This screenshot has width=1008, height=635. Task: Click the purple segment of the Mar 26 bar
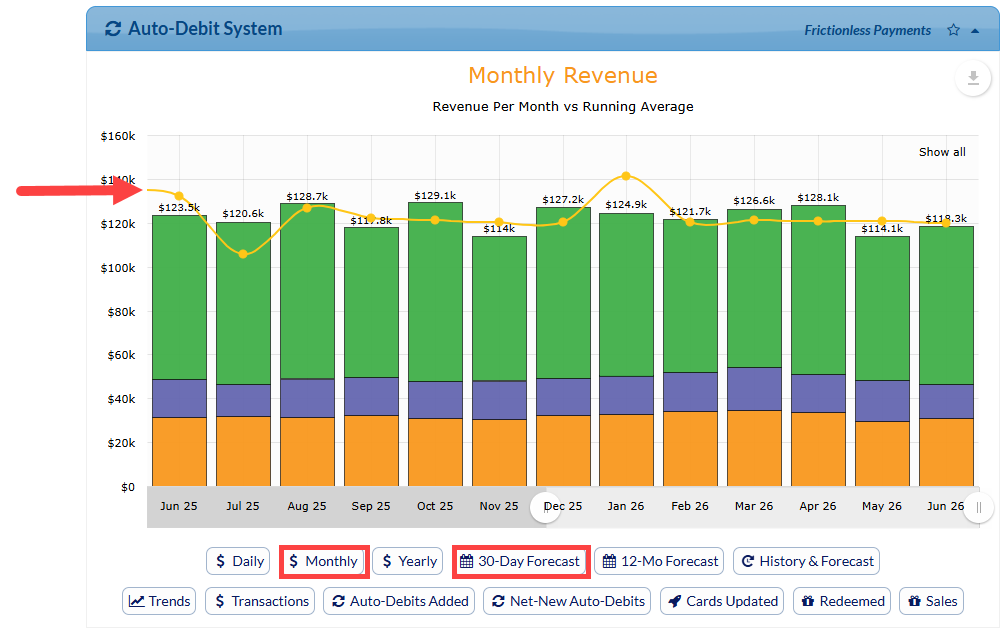[x=754, y=389]
